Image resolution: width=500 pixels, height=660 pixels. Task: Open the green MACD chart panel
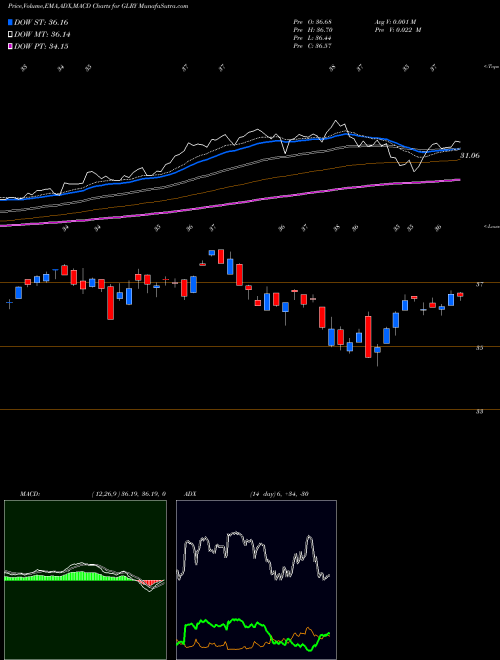click(85, 580)
